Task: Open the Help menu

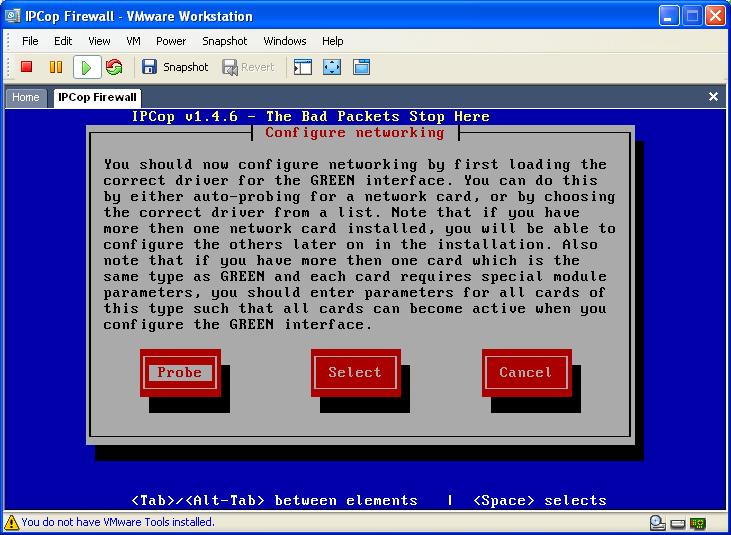Action: tap(332, 41)
